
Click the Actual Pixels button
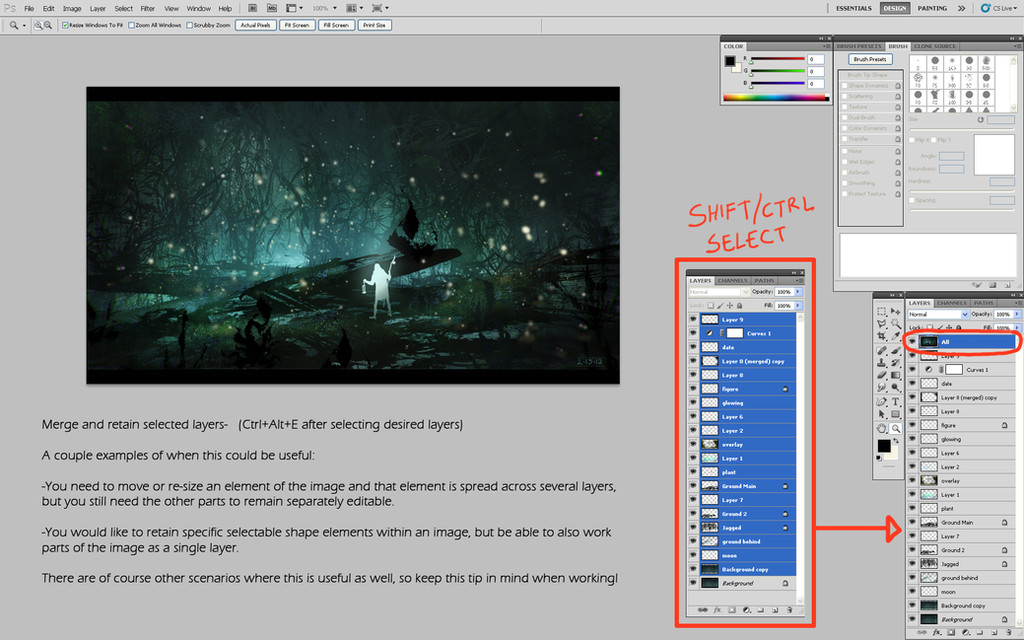(255, 25)
